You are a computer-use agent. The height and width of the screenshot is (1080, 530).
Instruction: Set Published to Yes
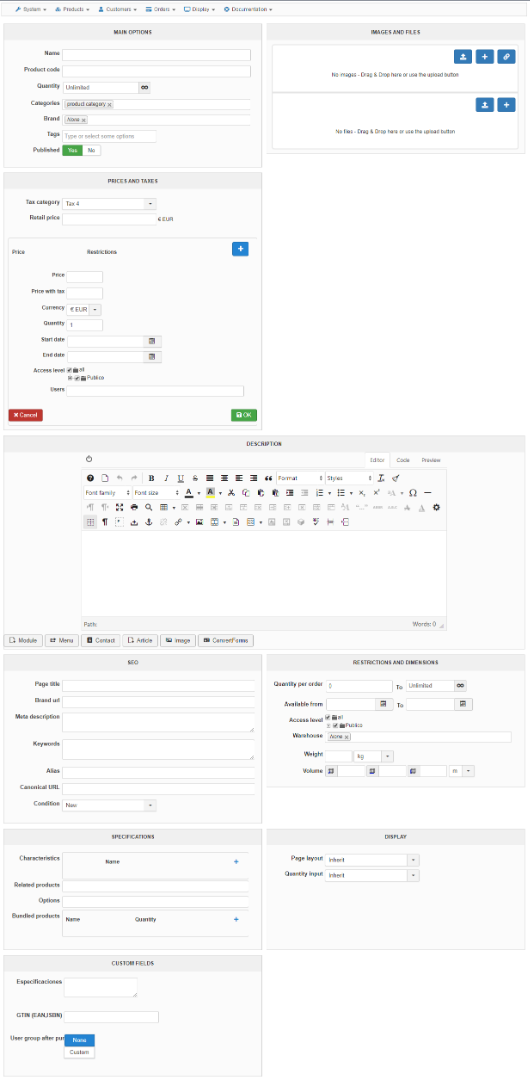72,150
